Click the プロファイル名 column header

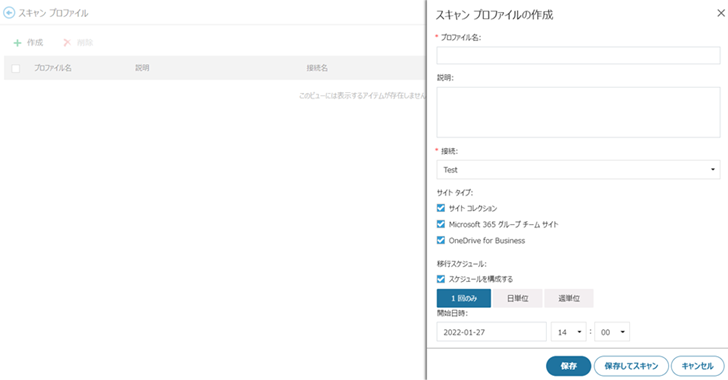[52, 68]
